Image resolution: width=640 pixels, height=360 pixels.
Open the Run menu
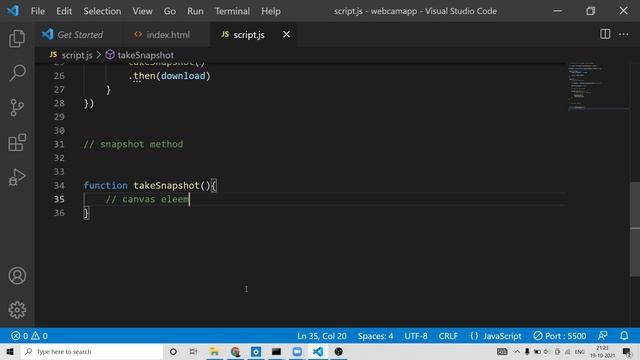[195, 11]
